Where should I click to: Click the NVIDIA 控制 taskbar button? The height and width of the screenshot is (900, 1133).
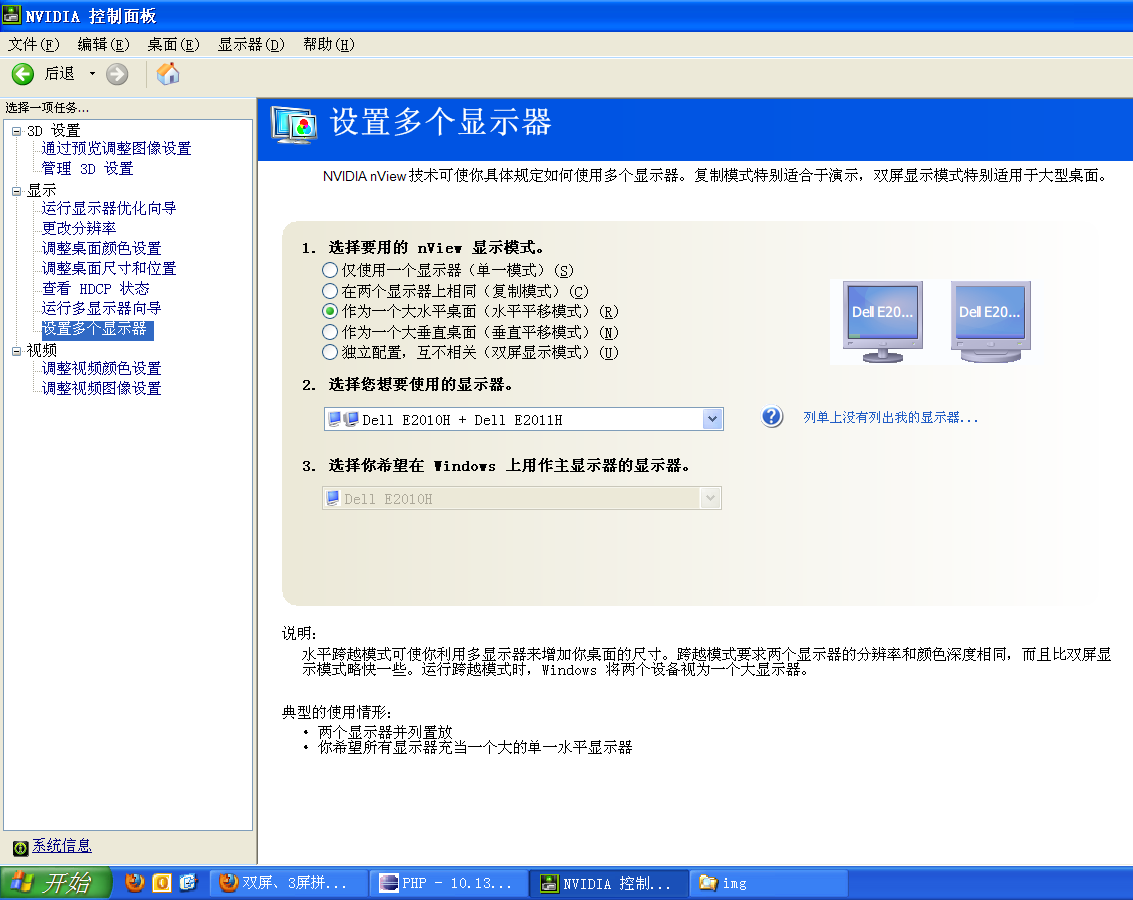(x=608, y=883)
